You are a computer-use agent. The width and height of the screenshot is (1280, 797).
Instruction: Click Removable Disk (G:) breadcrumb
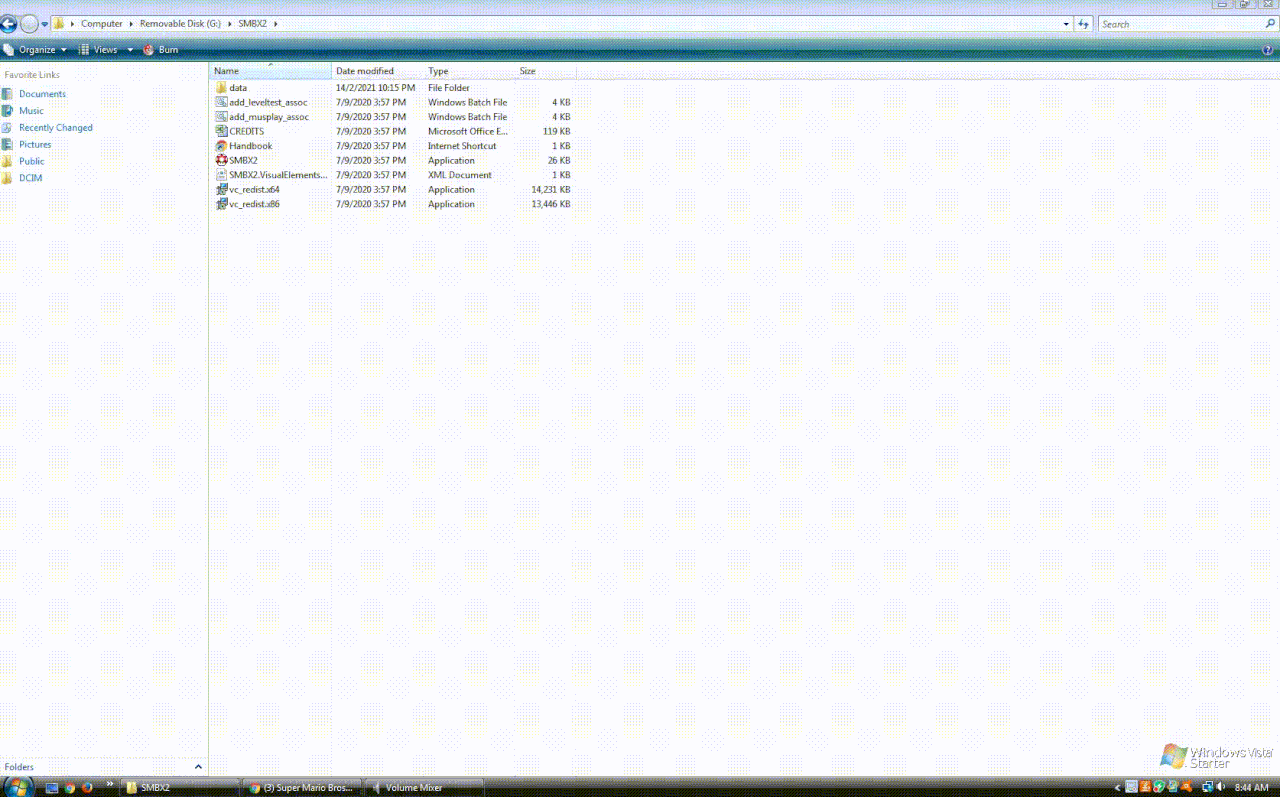tap(180, 24)
